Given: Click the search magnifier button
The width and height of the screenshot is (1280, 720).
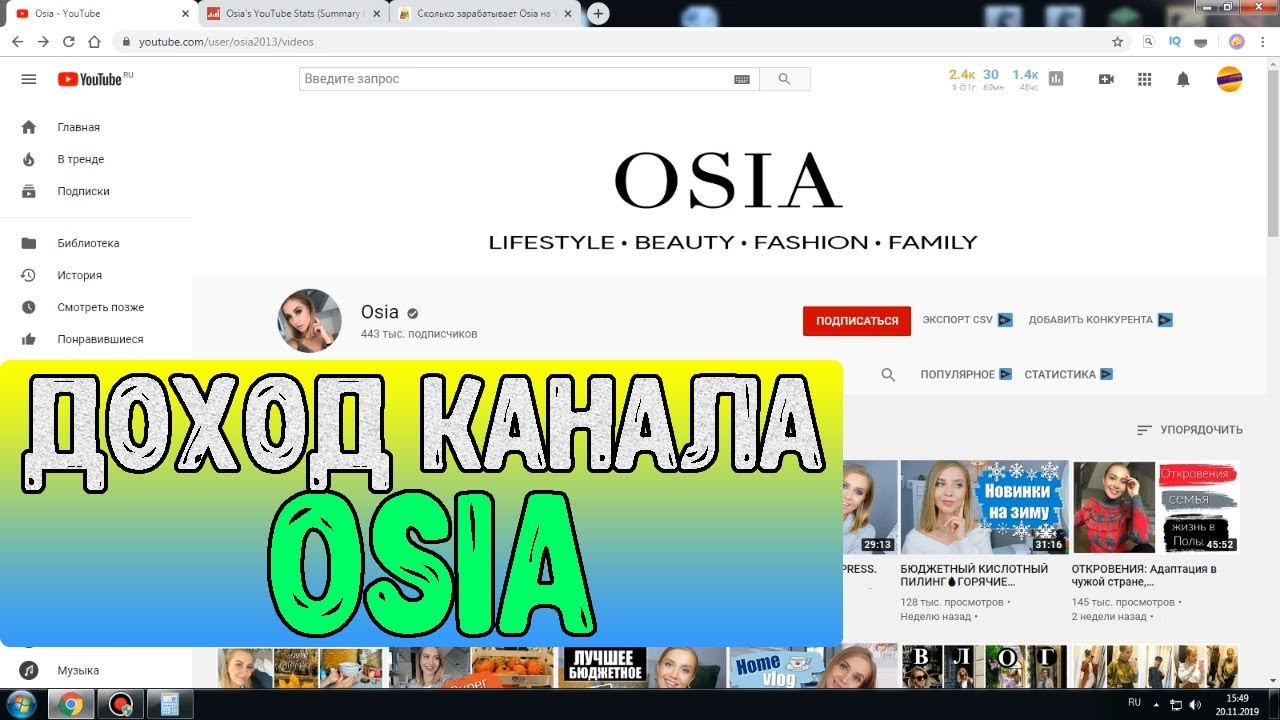Looking at the screenshot, I should pyautogui.click(x=784, y=79).
